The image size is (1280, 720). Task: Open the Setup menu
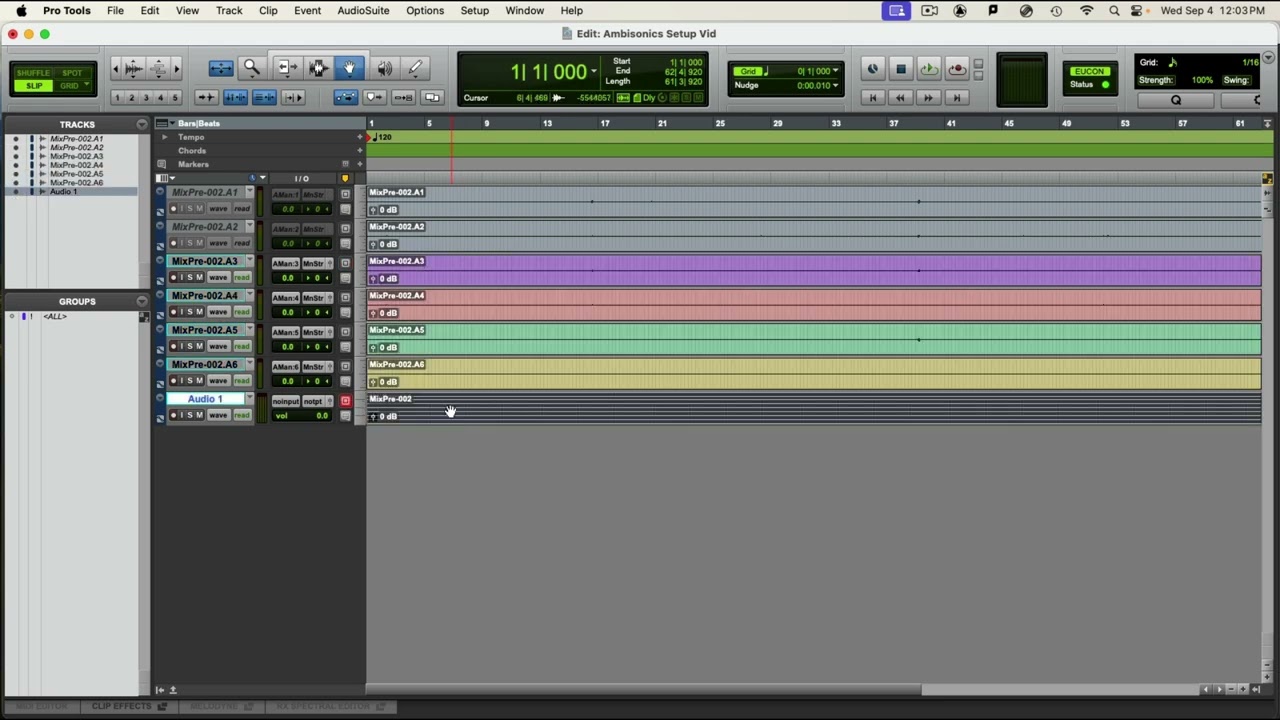474,10
